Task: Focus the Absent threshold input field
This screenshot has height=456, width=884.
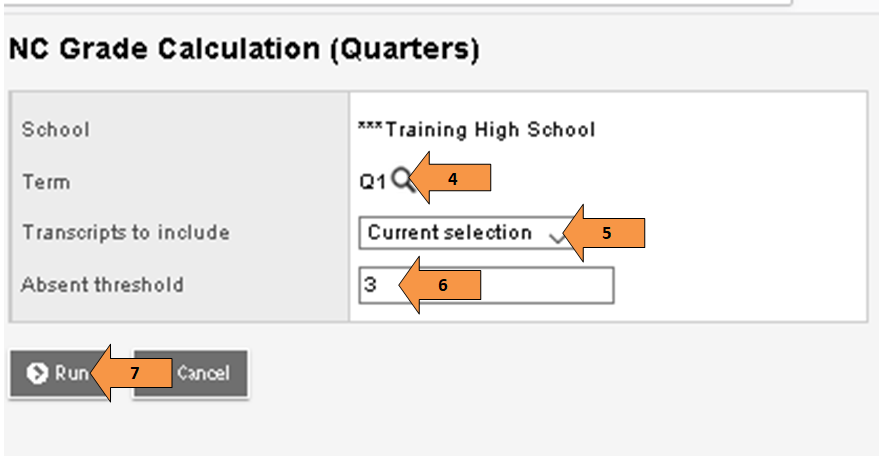Action: tap(486, 285)
